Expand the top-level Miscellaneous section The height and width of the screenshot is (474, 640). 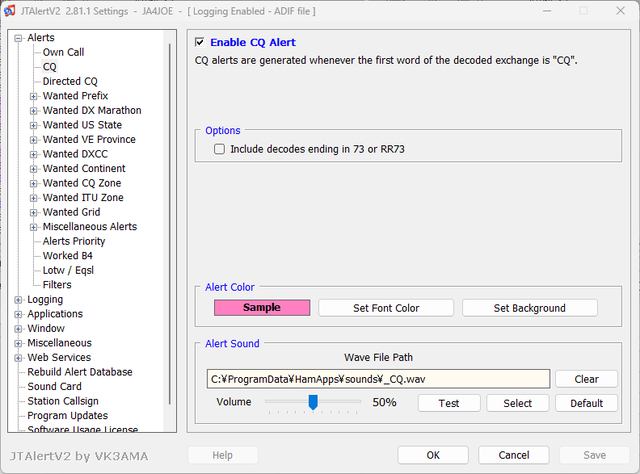click(x=18, y=343)
